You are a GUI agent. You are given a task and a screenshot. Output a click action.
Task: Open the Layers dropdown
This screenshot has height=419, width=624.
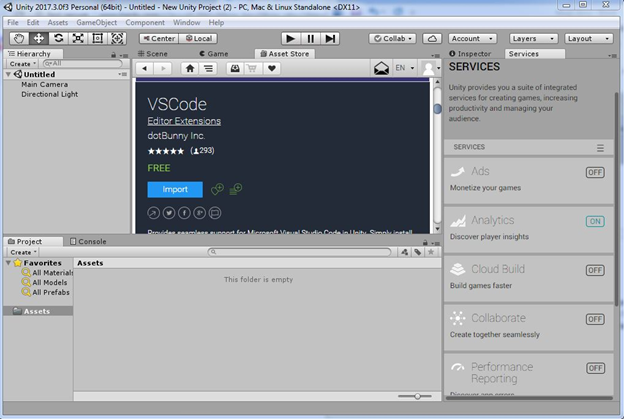(533, 39)
